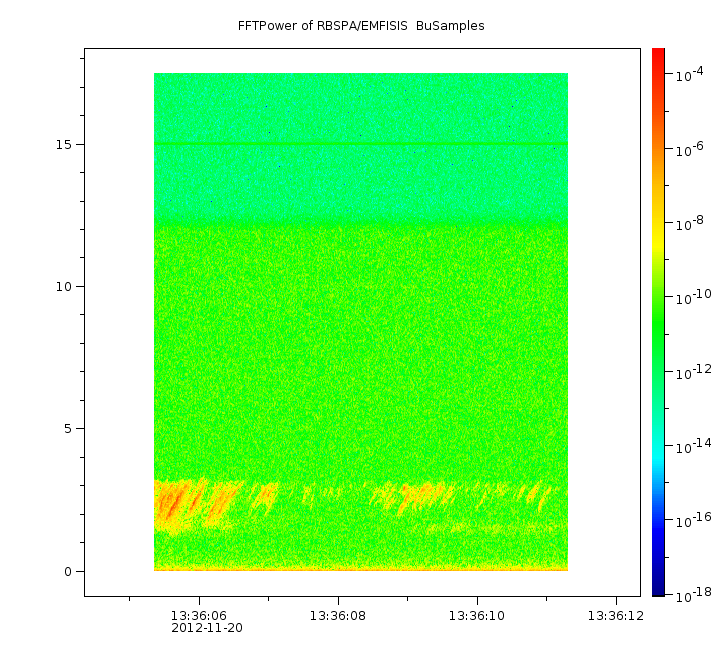
Task: Select the 13:36:08 time axis label
Action: (337, 615)
